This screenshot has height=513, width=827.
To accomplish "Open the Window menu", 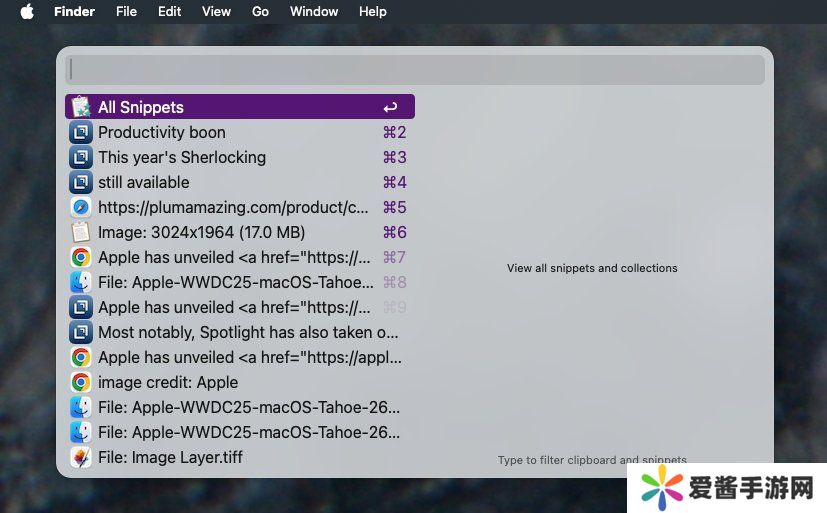I will (313, 12).
